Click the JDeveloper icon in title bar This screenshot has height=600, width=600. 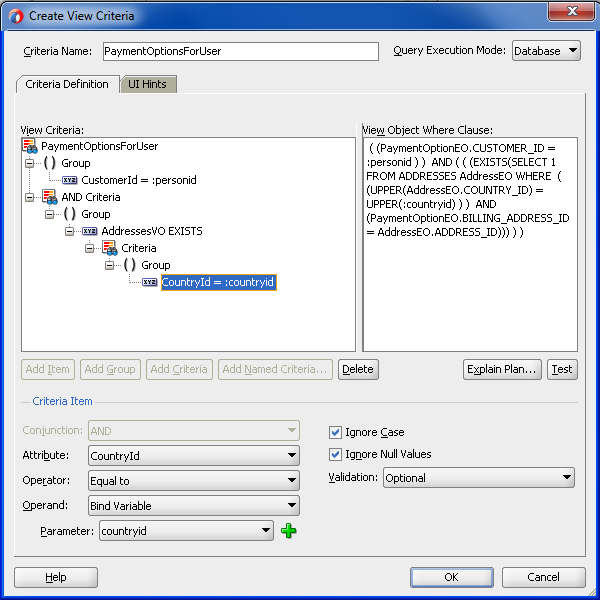coord(16,16)
